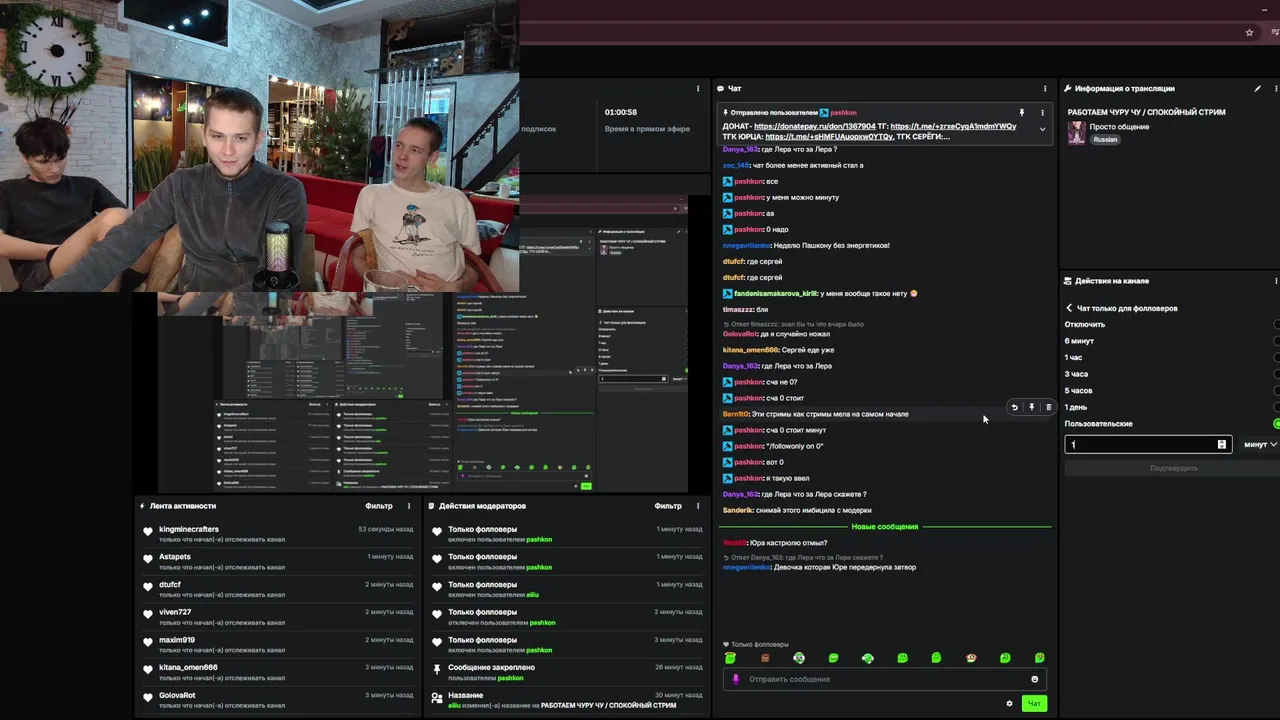Viewport: 1280px width, 720px height.
Task: Bookmark page with browser star icon
Action: click(x=1249, y=32)
